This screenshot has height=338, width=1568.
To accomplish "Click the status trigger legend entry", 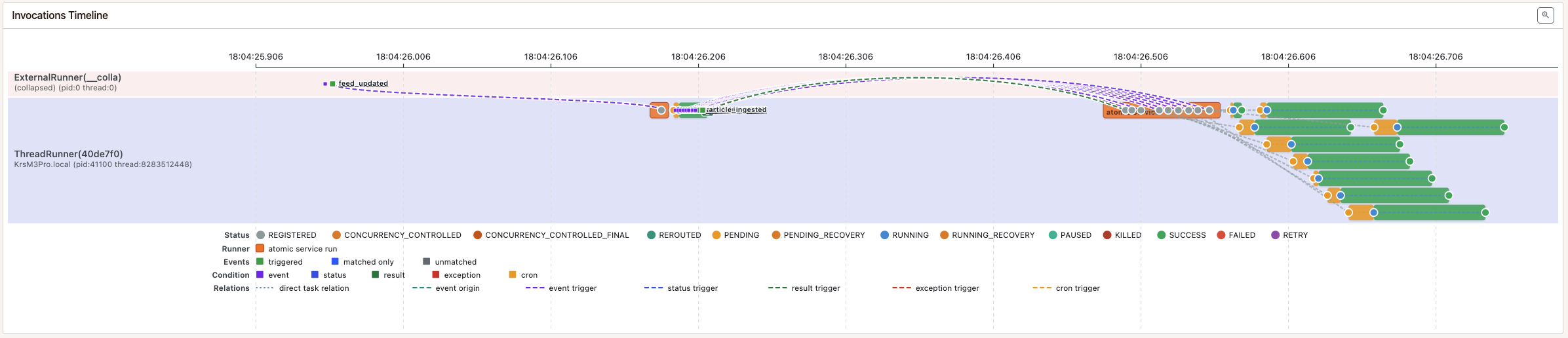I will tap(681, 288).
